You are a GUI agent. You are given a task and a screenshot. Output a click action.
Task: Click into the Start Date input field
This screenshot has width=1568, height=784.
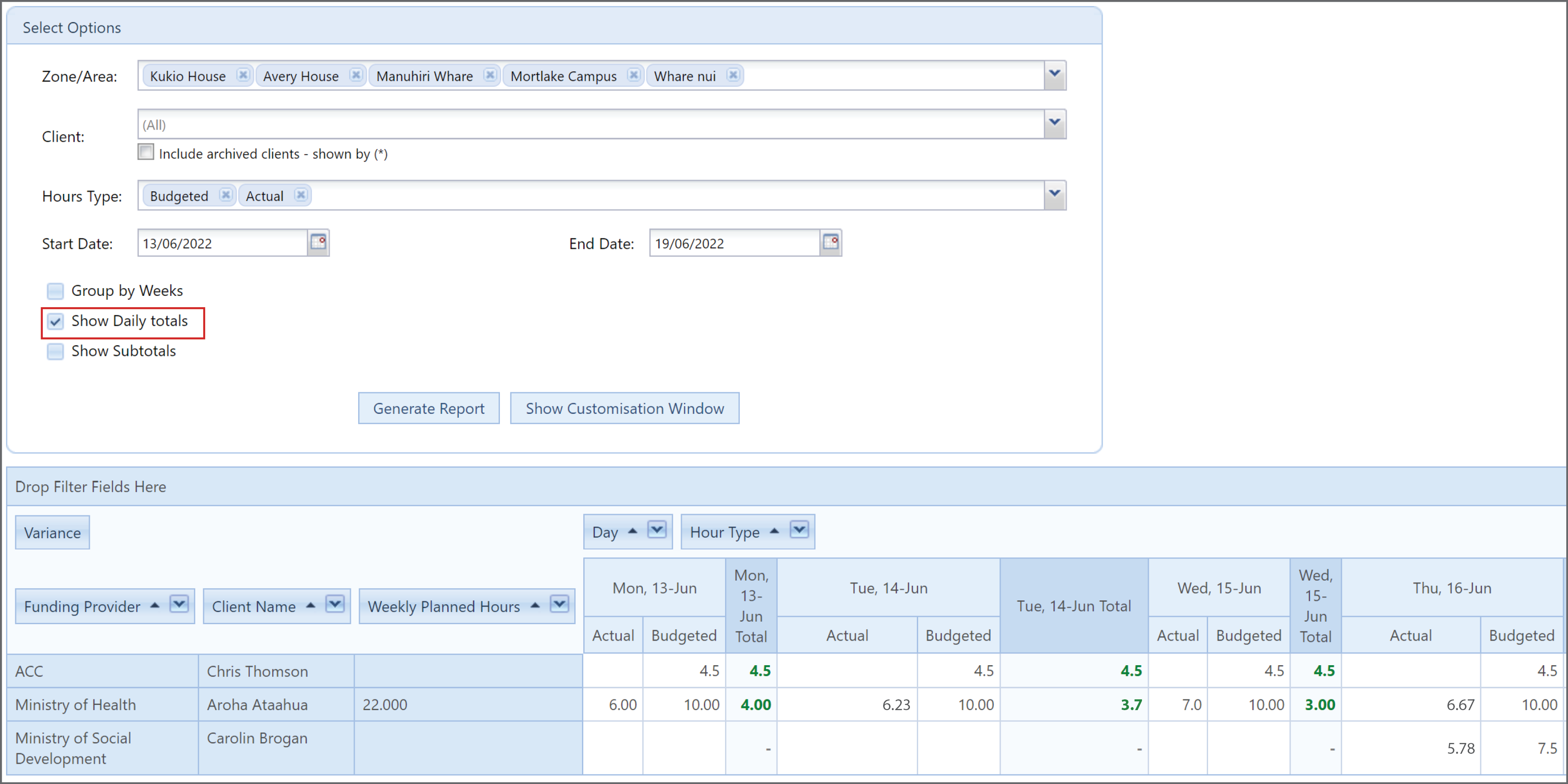tap(223, 243)
